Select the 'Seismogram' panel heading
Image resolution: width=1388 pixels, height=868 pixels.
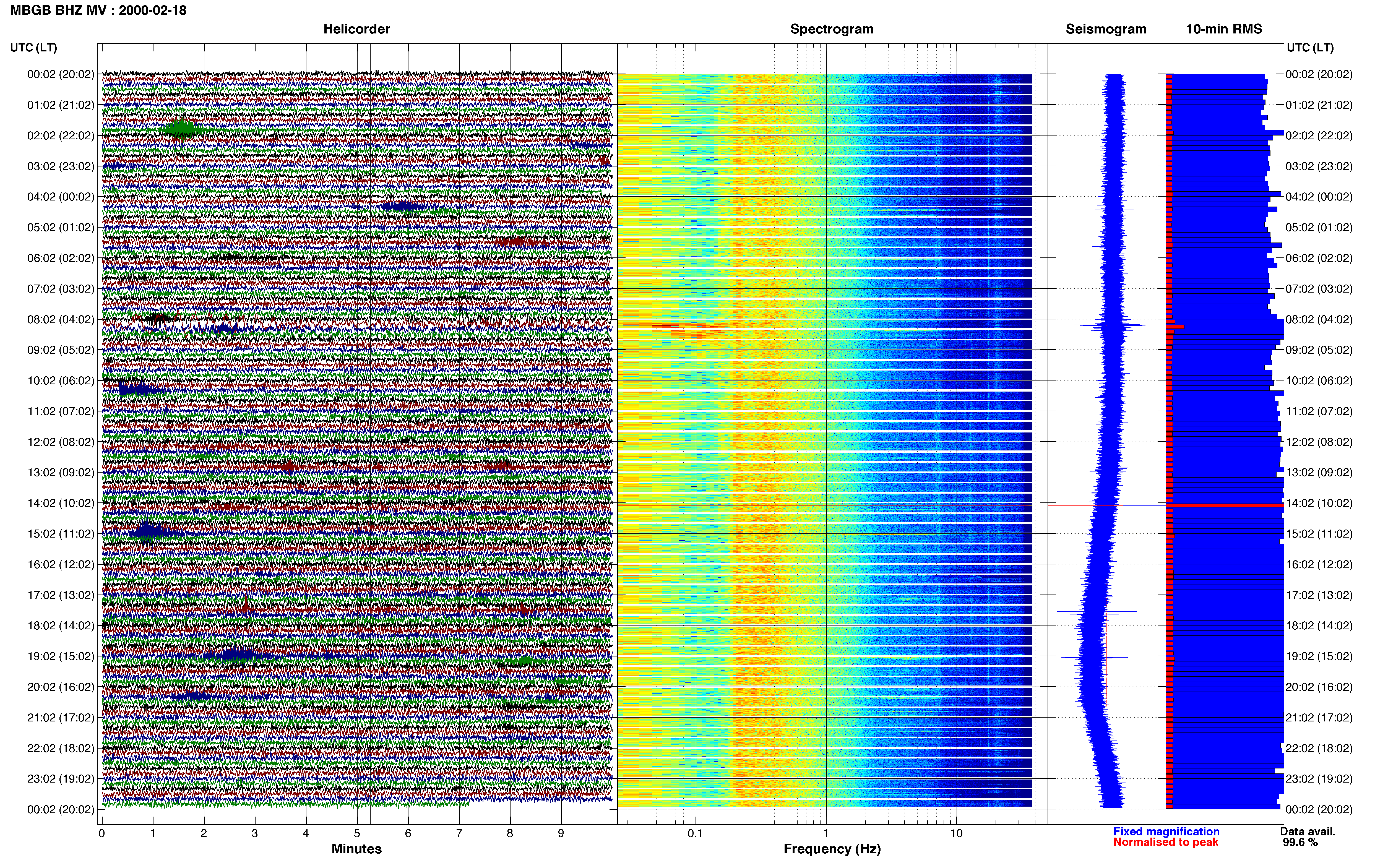click(x=1106, y=29)
